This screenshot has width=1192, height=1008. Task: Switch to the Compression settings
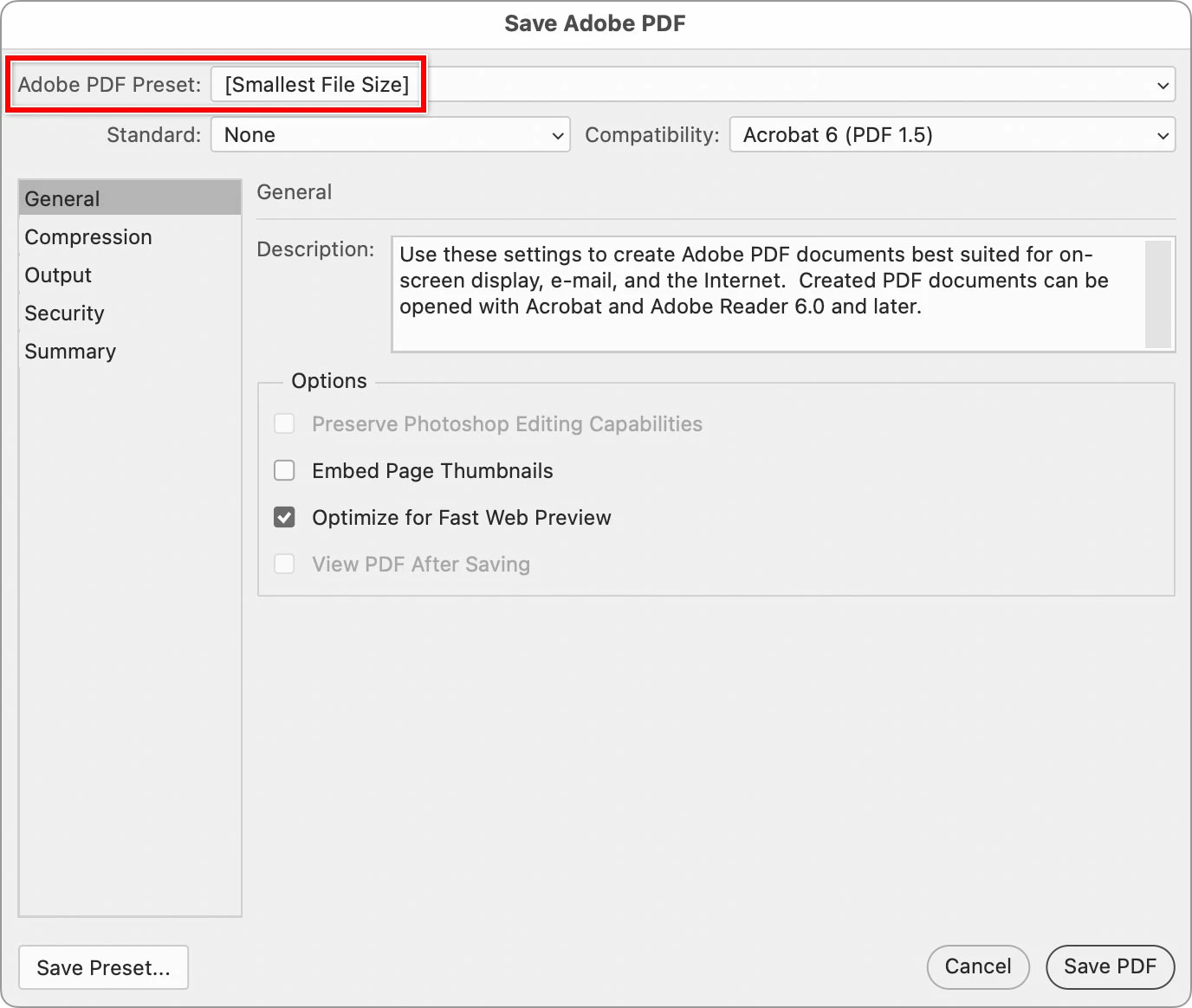click(x=130, y=236)
